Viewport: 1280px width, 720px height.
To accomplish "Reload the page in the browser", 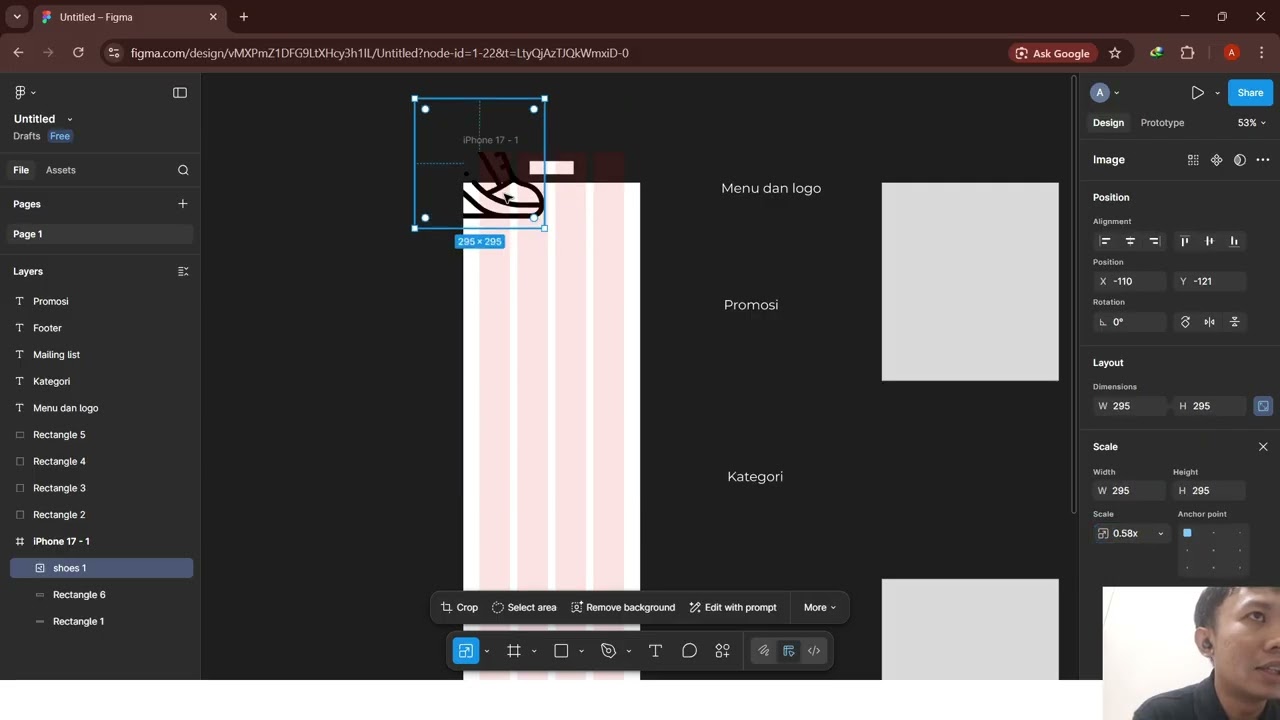I will pyautogui.click(x=78, y=53).
